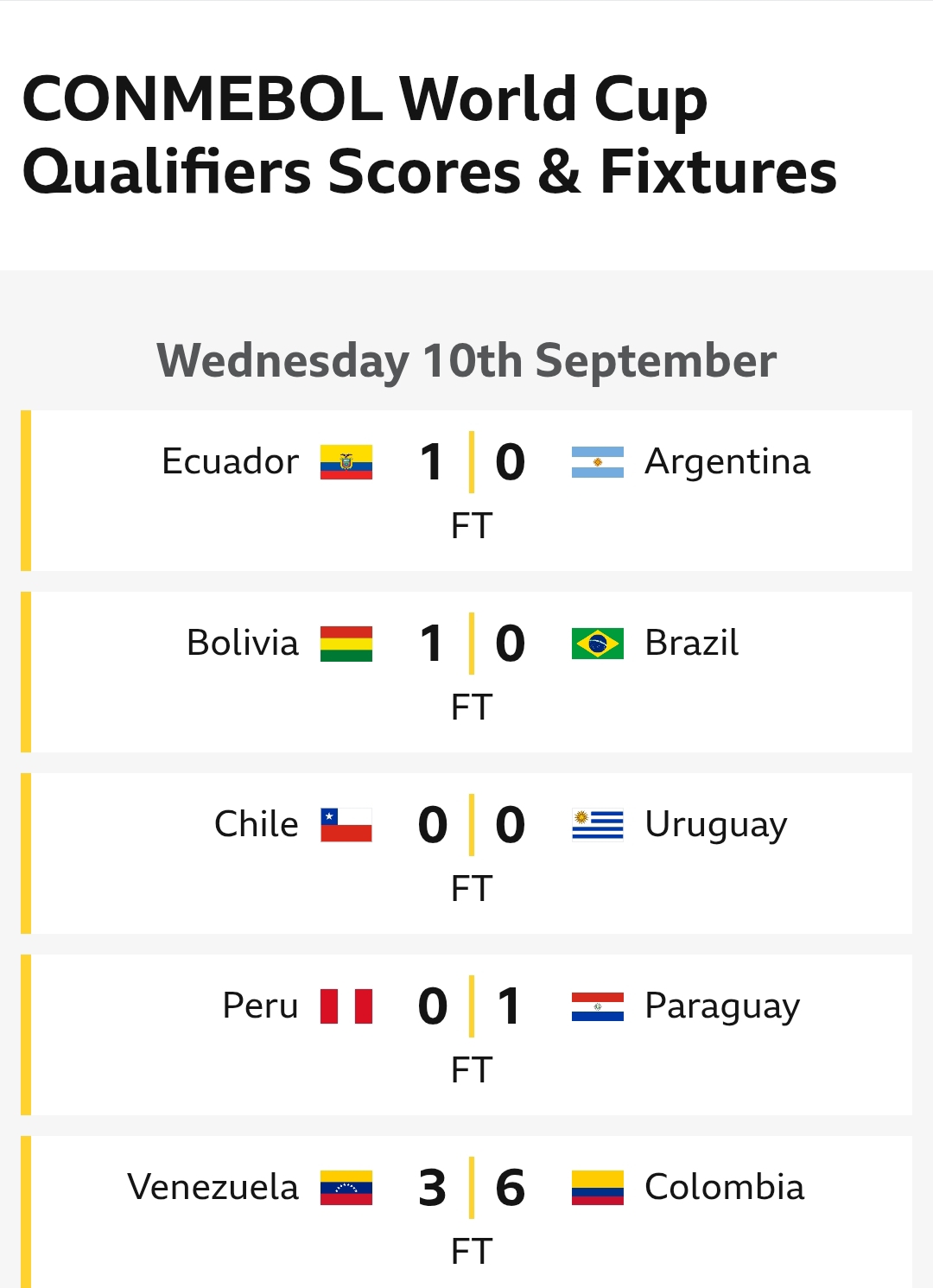
Task: Click the Ecuador flag icon
Action: [x=346, y=462]
